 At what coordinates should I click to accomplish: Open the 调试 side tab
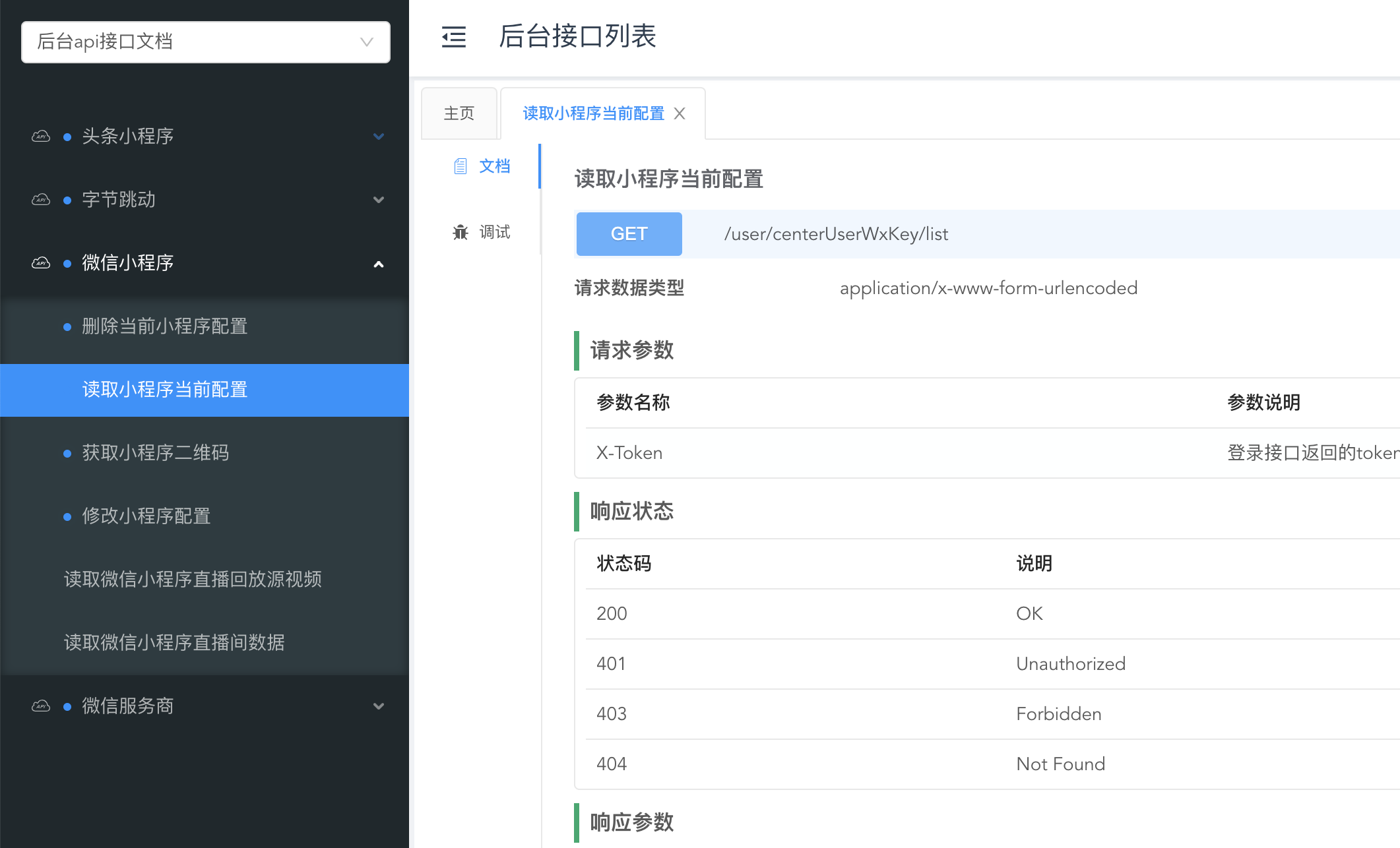(x=493, y=232)
